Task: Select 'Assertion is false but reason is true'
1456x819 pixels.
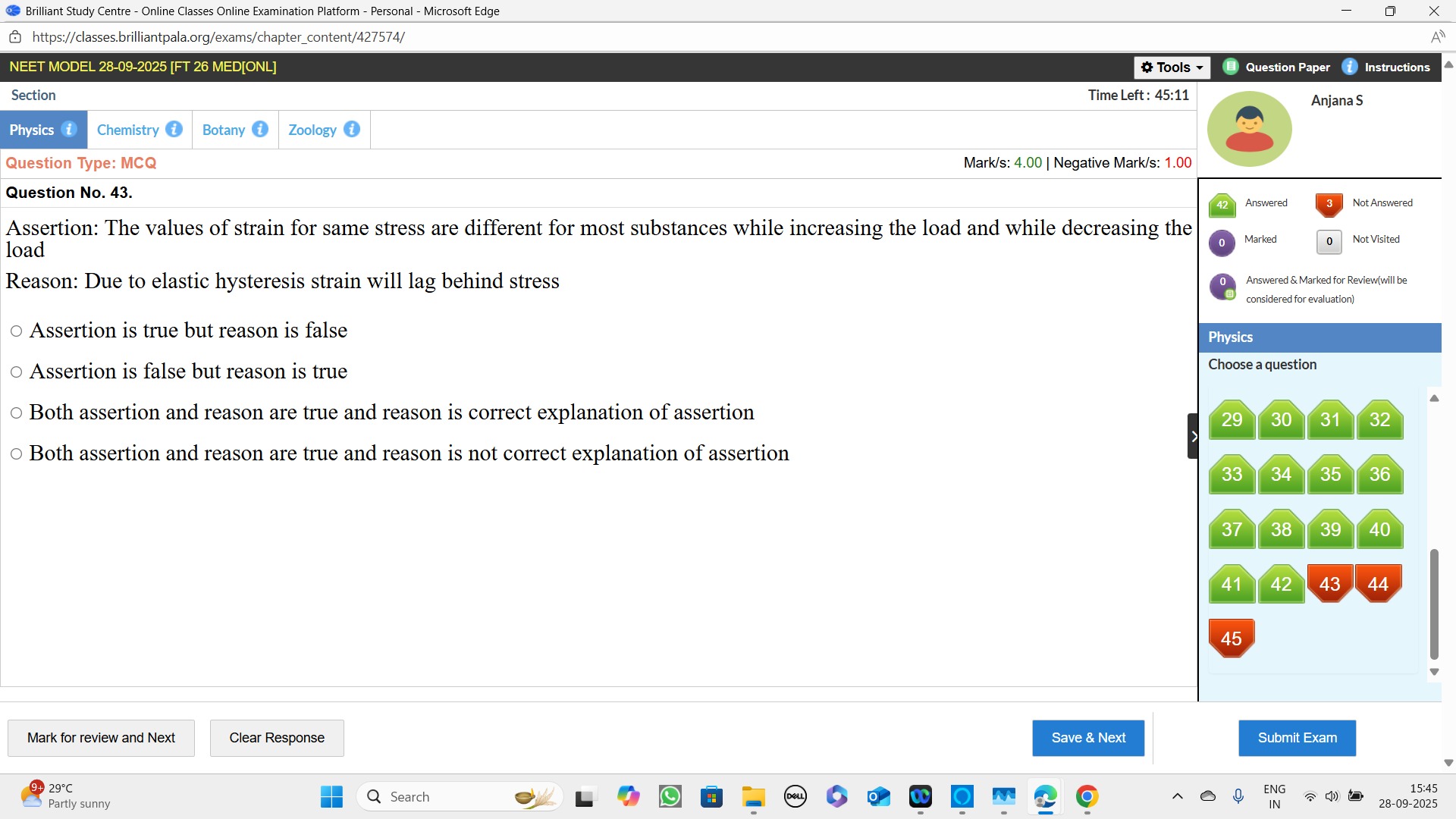Action: [17, 372]
